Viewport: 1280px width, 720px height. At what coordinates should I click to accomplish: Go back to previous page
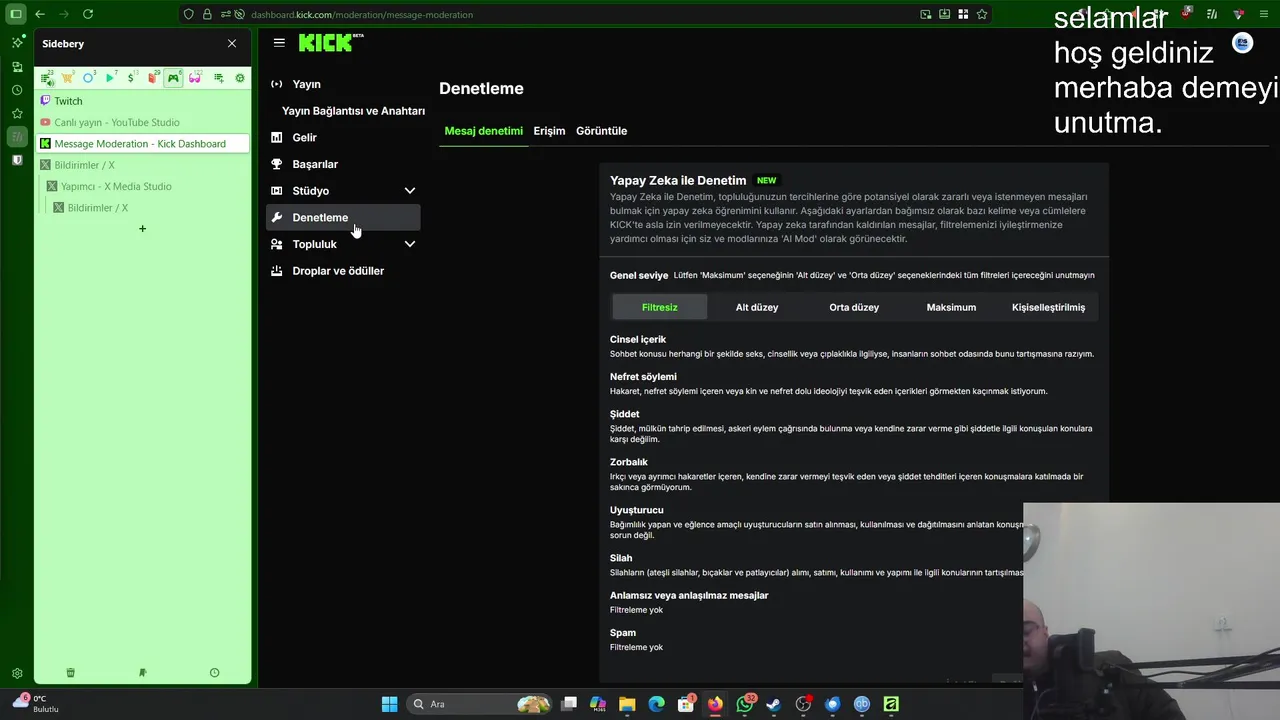click(40, 14)
